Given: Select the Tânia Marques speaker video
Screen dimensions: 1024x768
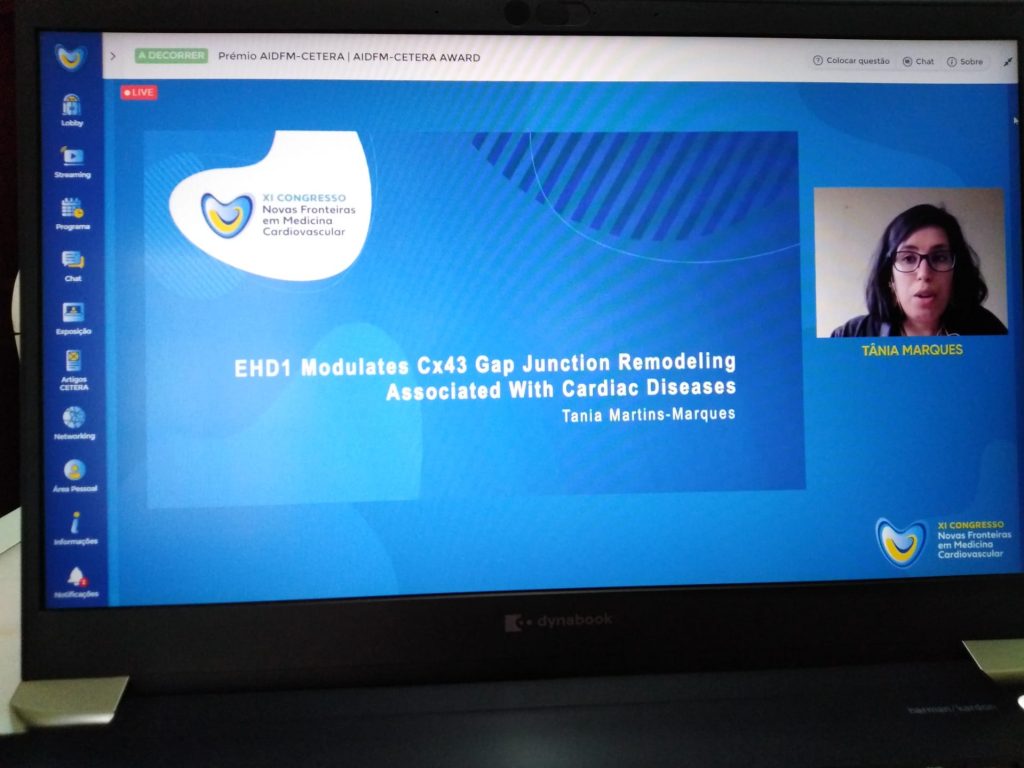Looking at the screenshot, I should (910, 262).
